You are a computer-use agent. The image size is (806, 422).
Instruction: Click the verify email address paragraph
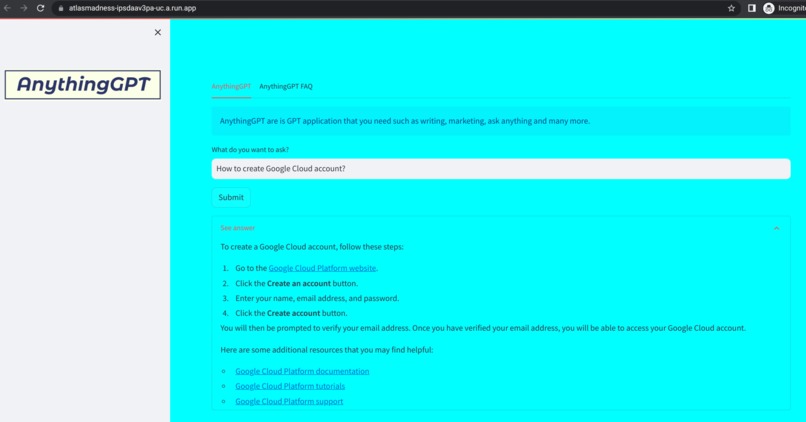[483, 328]
